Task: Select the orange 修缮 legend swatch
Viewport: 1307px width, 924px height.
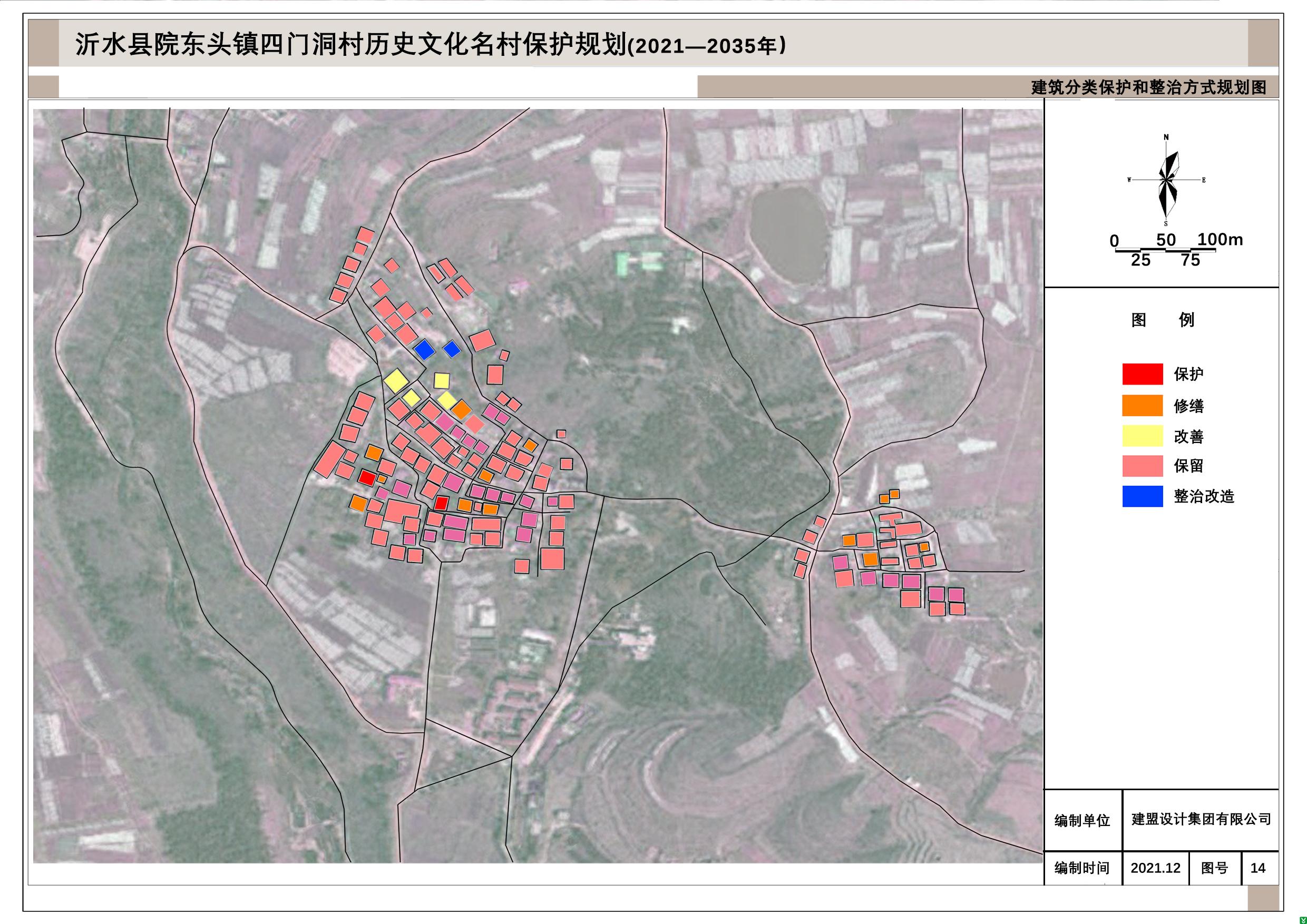Action: coord(1143,406)
